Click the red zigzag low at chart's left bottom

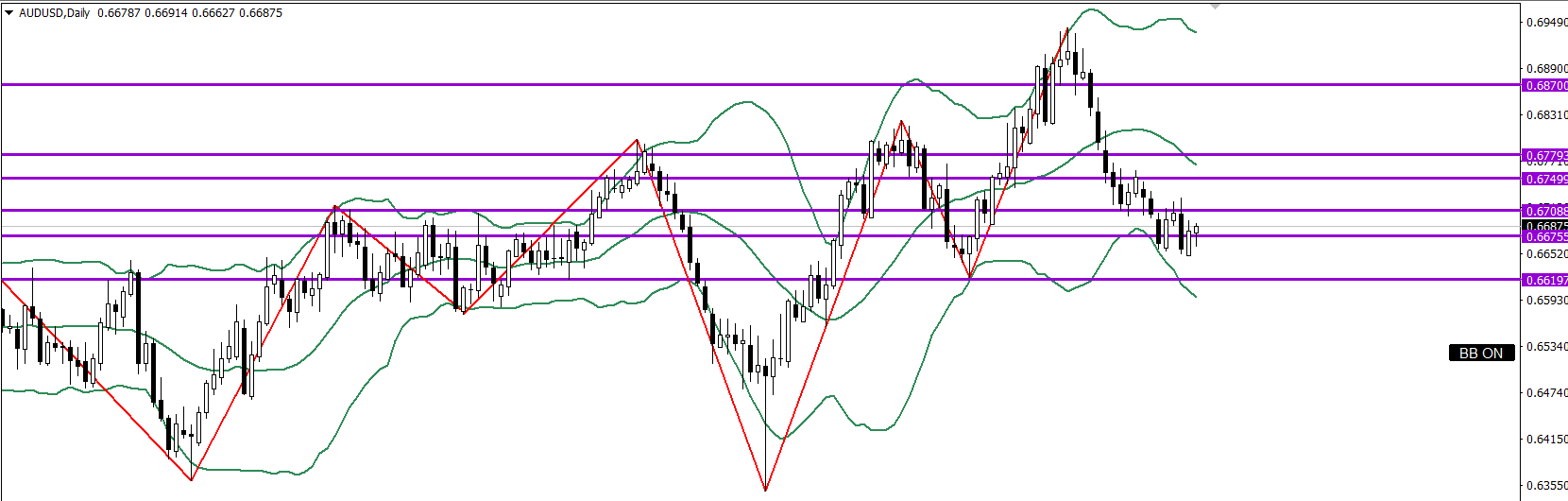click(x=192, y=479)
